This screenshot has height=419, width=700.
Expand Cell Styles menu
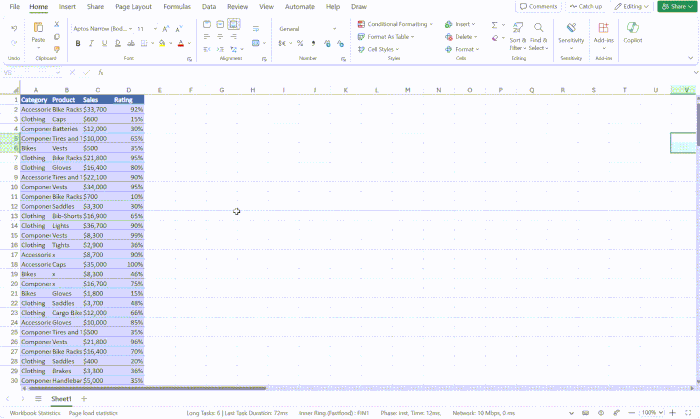[x=379, y=49]
